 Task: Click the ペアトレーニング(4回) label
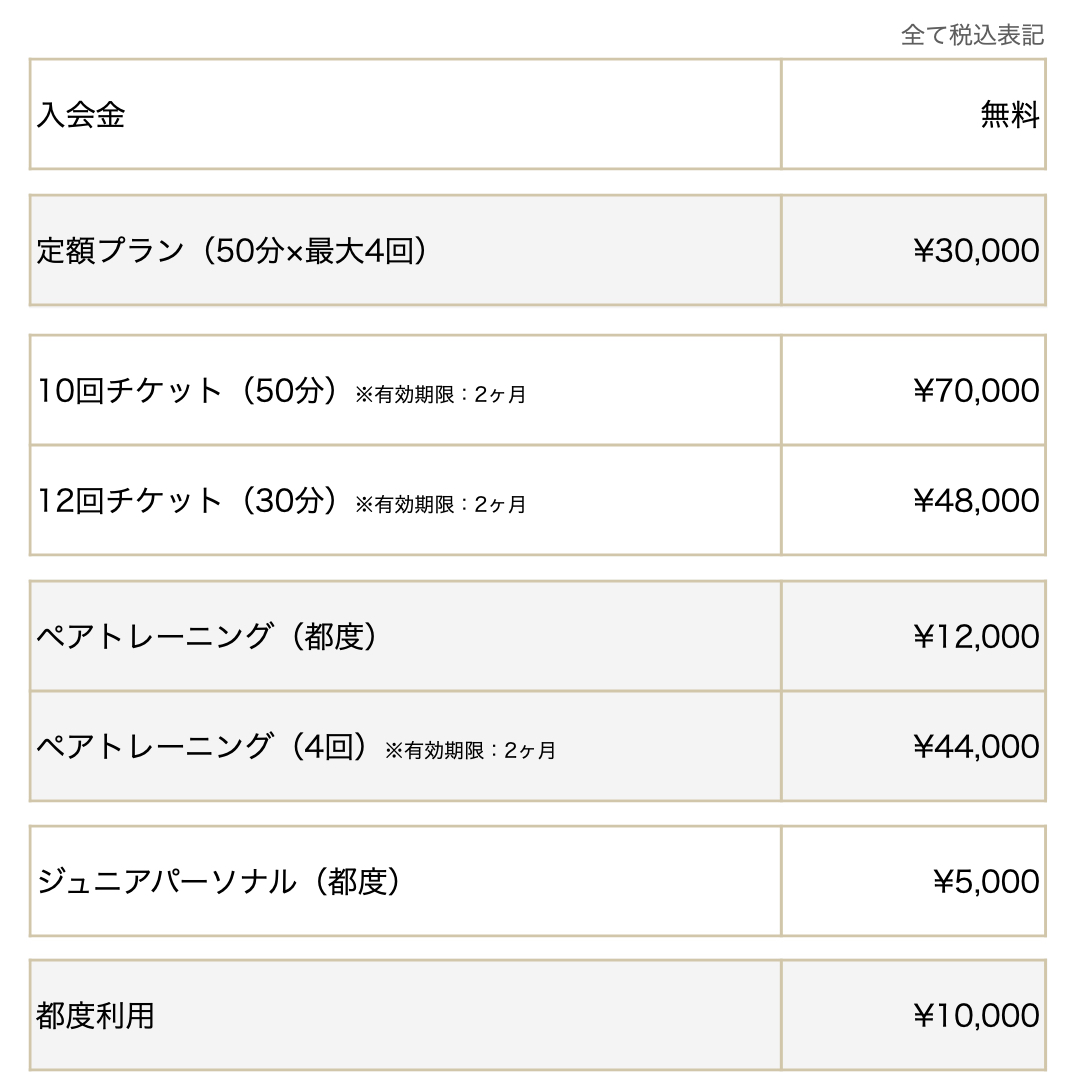pos(202,747)
